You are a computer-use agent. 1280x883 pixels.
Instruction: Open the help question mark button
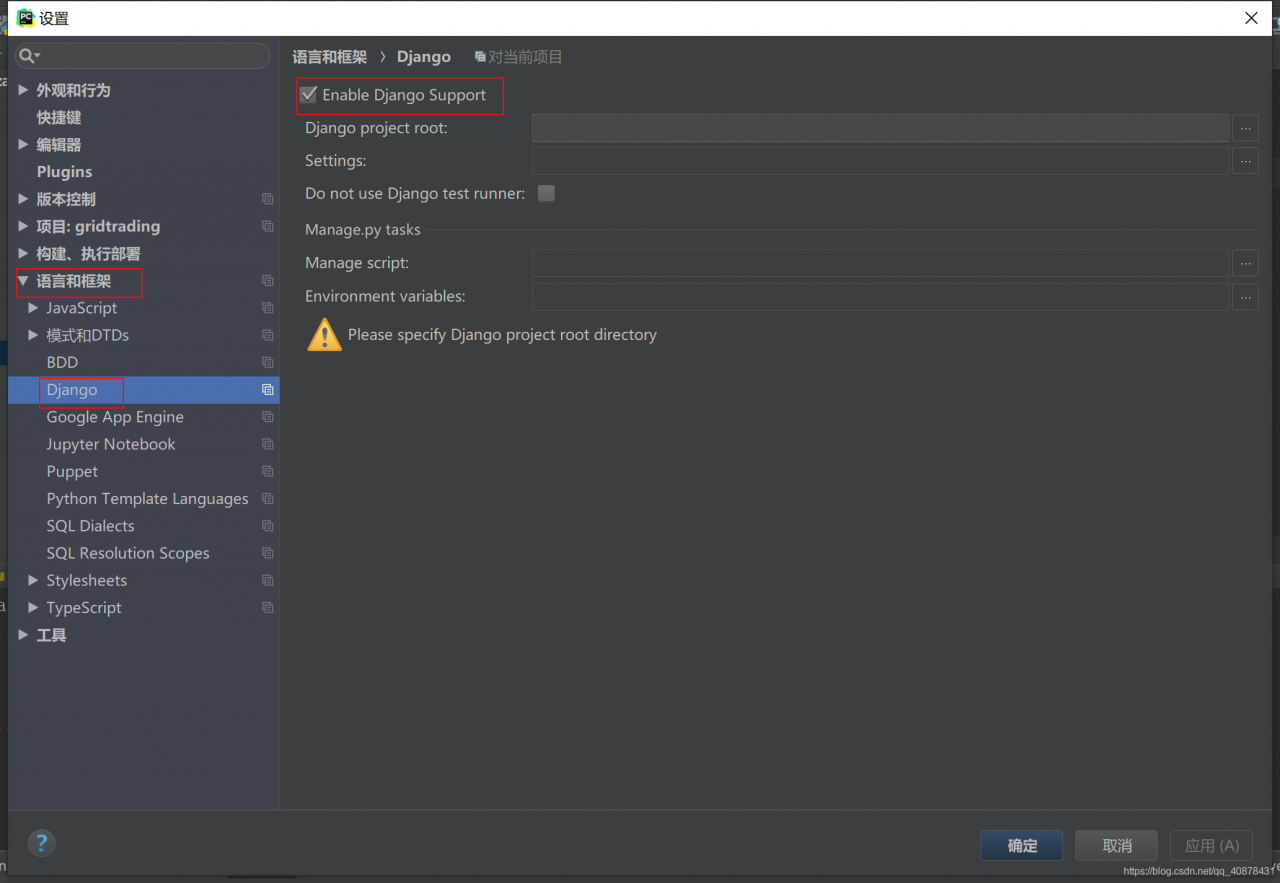(x=41, y=842)
